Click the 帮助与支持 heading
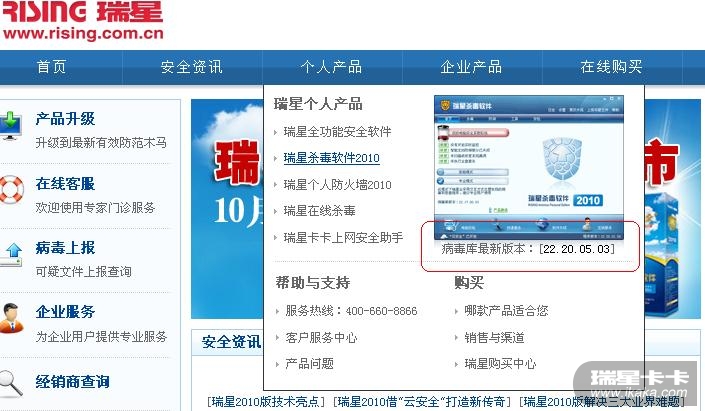This screenshot has width=705, height=411. click(x=312, y=283)
